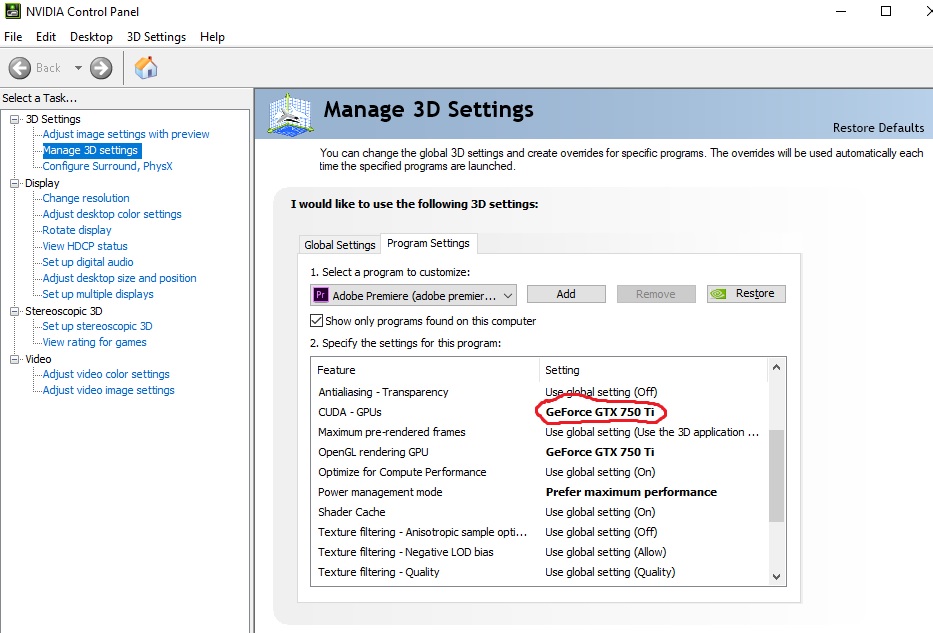The image size is (933, 633).
Task: Open the 3D Settings menu
Action: pos(156,37)
